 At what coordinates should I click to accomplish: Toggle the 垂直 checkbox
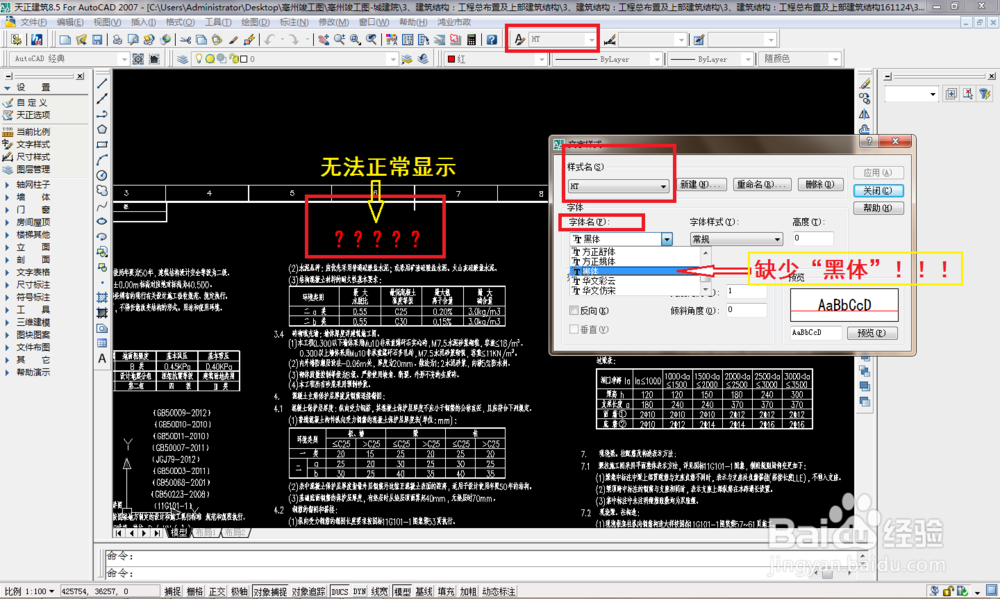pyautogui.click(x=574, y=330)
